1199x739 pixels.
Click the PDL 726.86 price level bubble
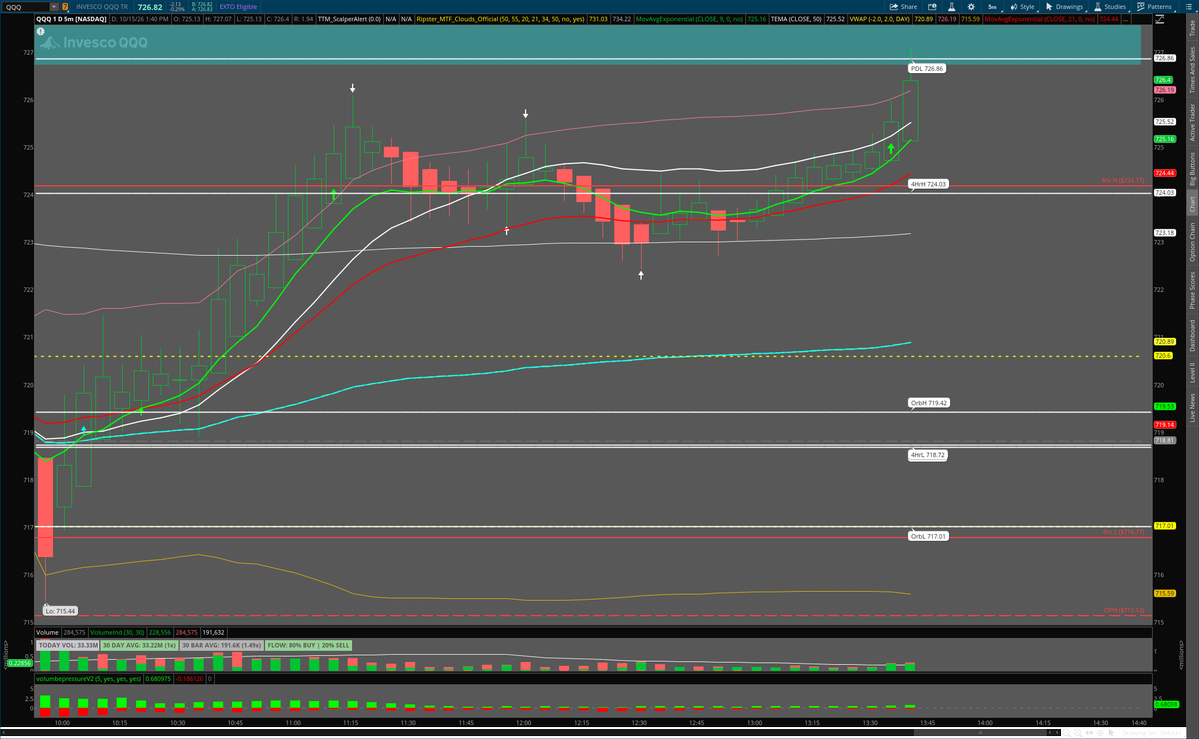click(x=927, y=69)
